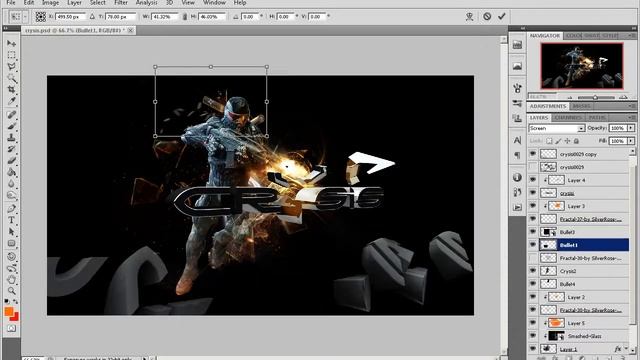Open the Window menu

(x=214, y=3)
